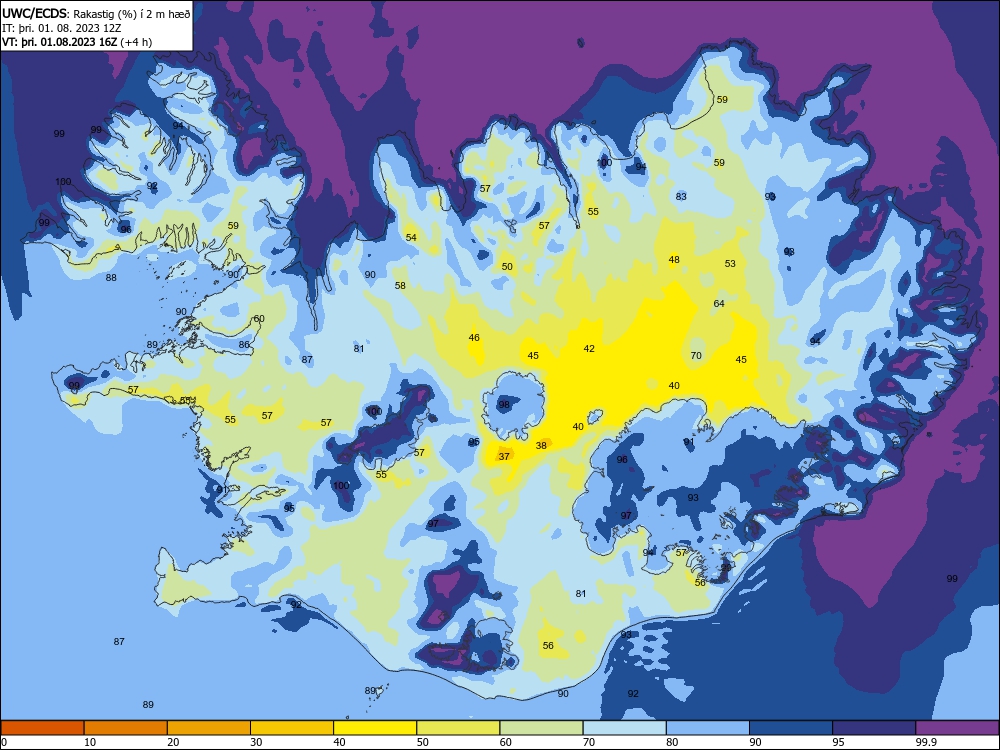This screenshot has height=750, width=1000.
Task: Click the 80–90% light blue legend swatch
Action: tap(708, 728)
